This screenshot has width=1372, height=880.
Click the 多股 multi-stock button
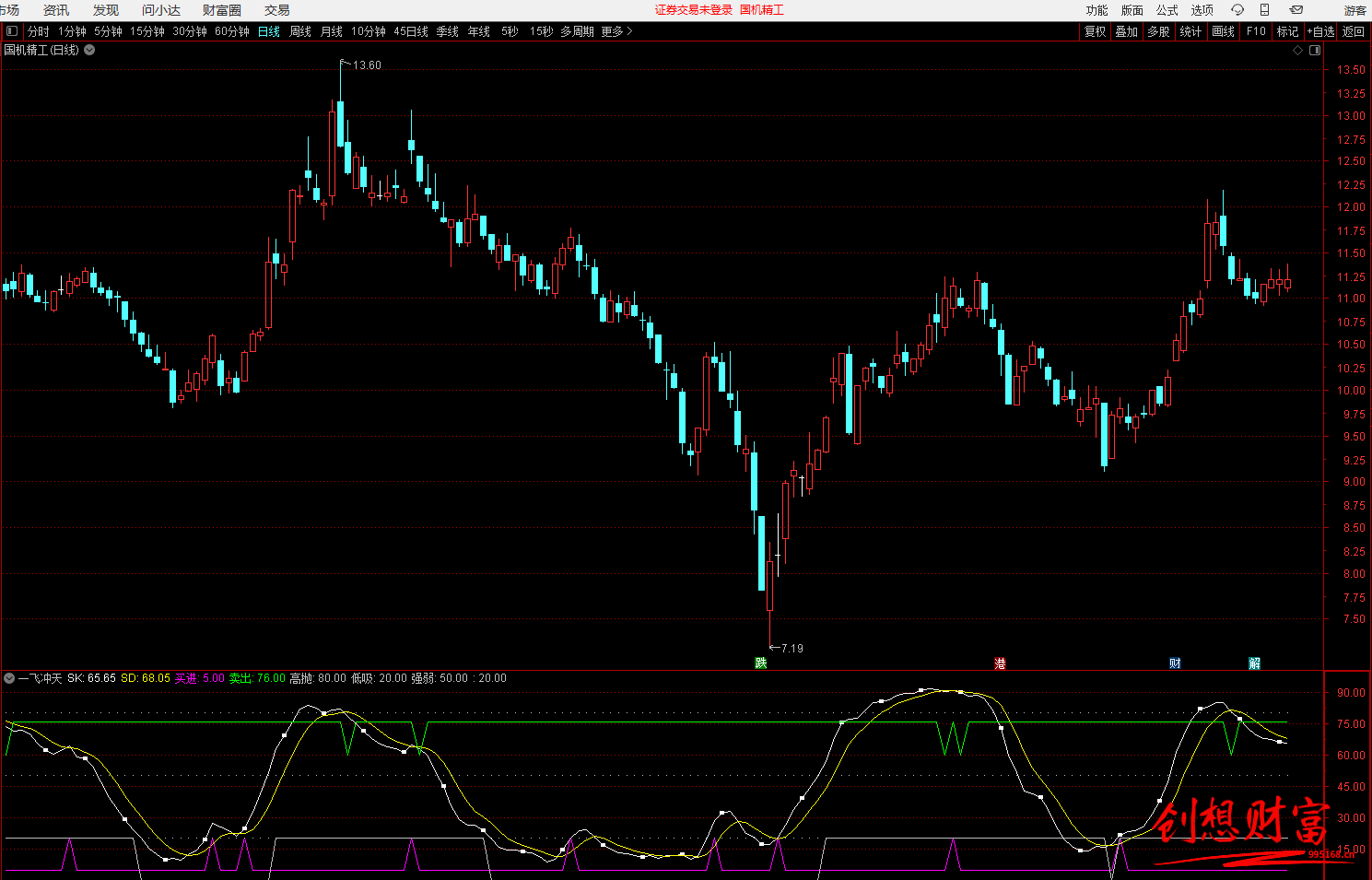[1158, 31]
